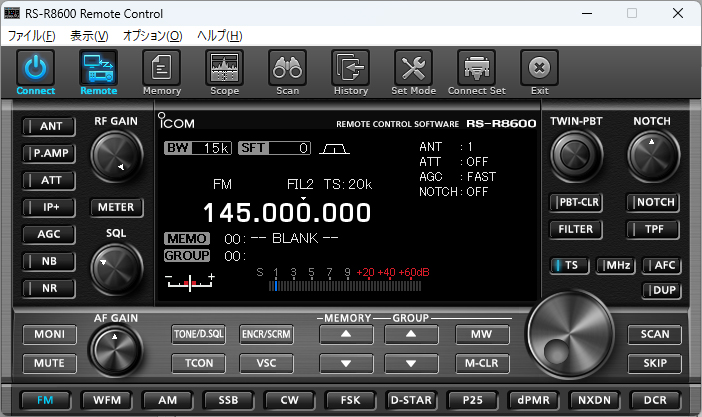Click the SQL squelch knob

[116, 268]
